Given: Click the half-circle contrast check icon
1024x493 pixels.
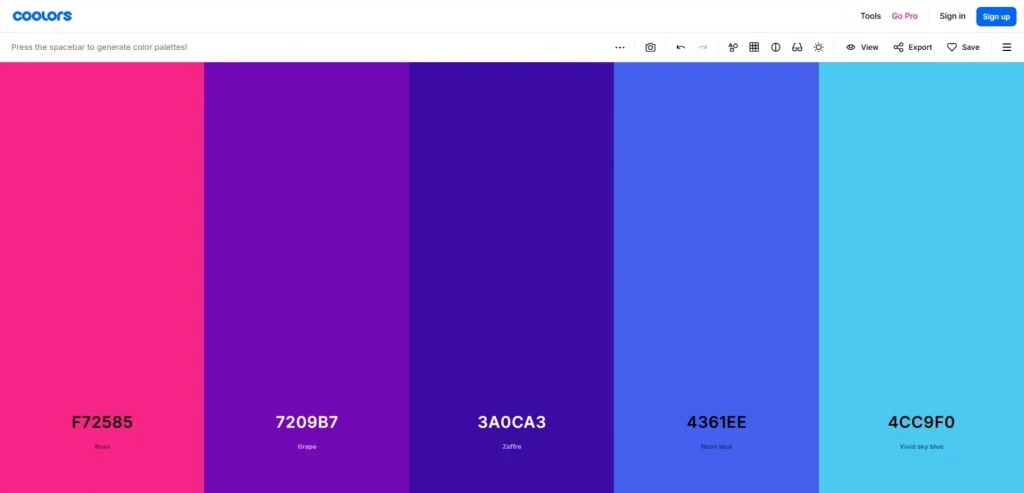Looking at the screenshot, I should coord(776,47).
